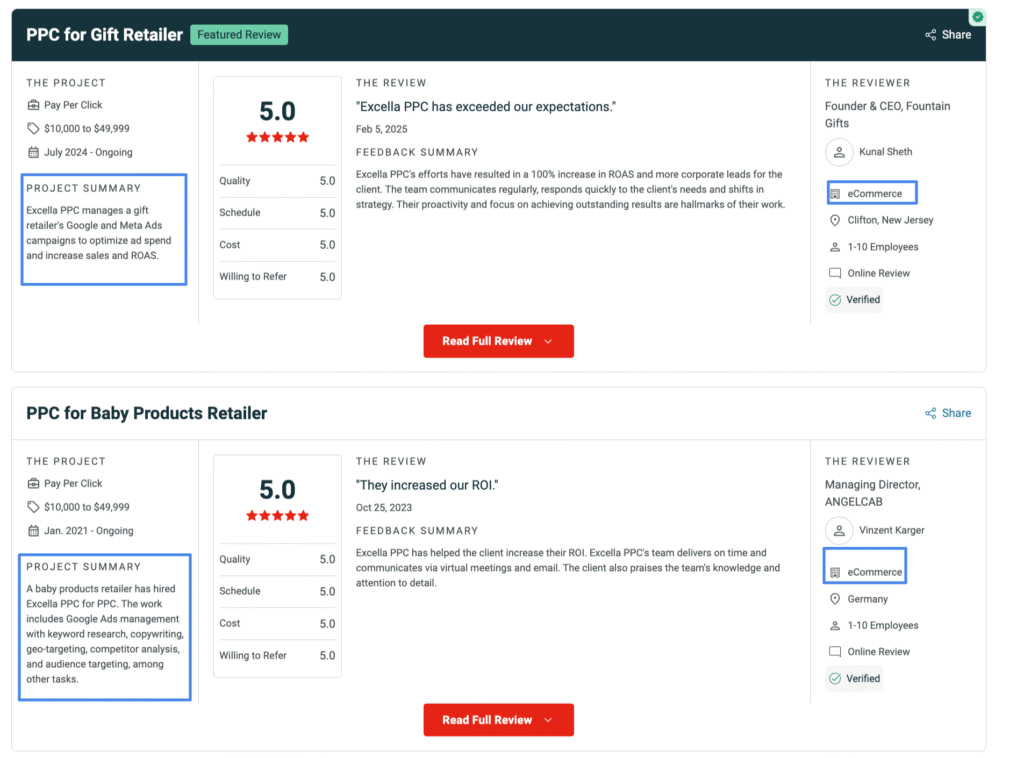
Task: Click Vinzent Karger reviewer avatar icon
Action: pos(838,530)
